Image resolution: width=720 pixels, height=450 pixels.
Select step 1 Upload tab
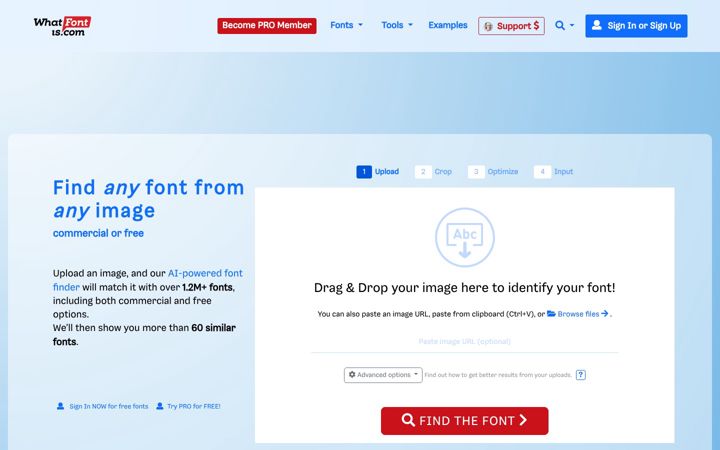(377, 172)
